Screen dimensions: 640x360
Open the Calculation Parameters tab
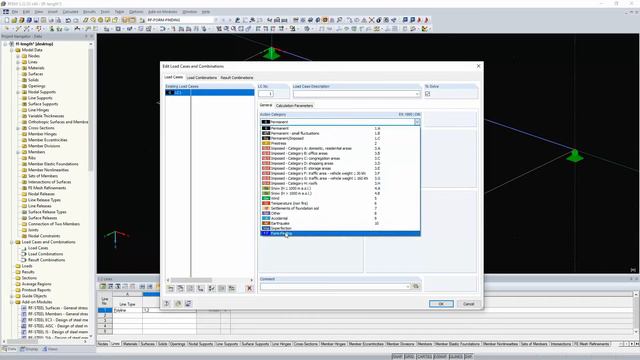tap(294, 106)
